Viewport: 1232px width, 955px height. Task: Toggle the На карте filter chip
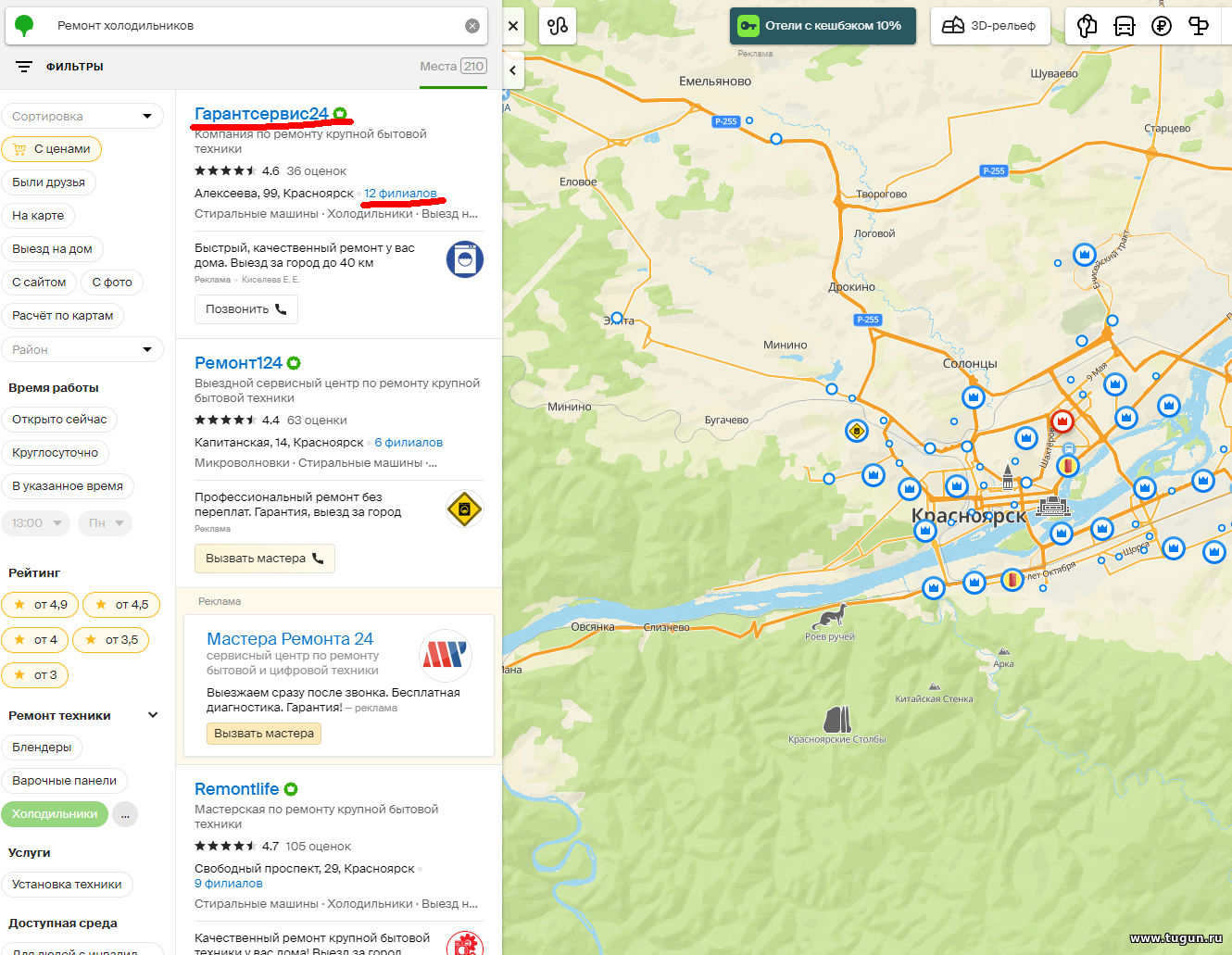click(38, 215)
